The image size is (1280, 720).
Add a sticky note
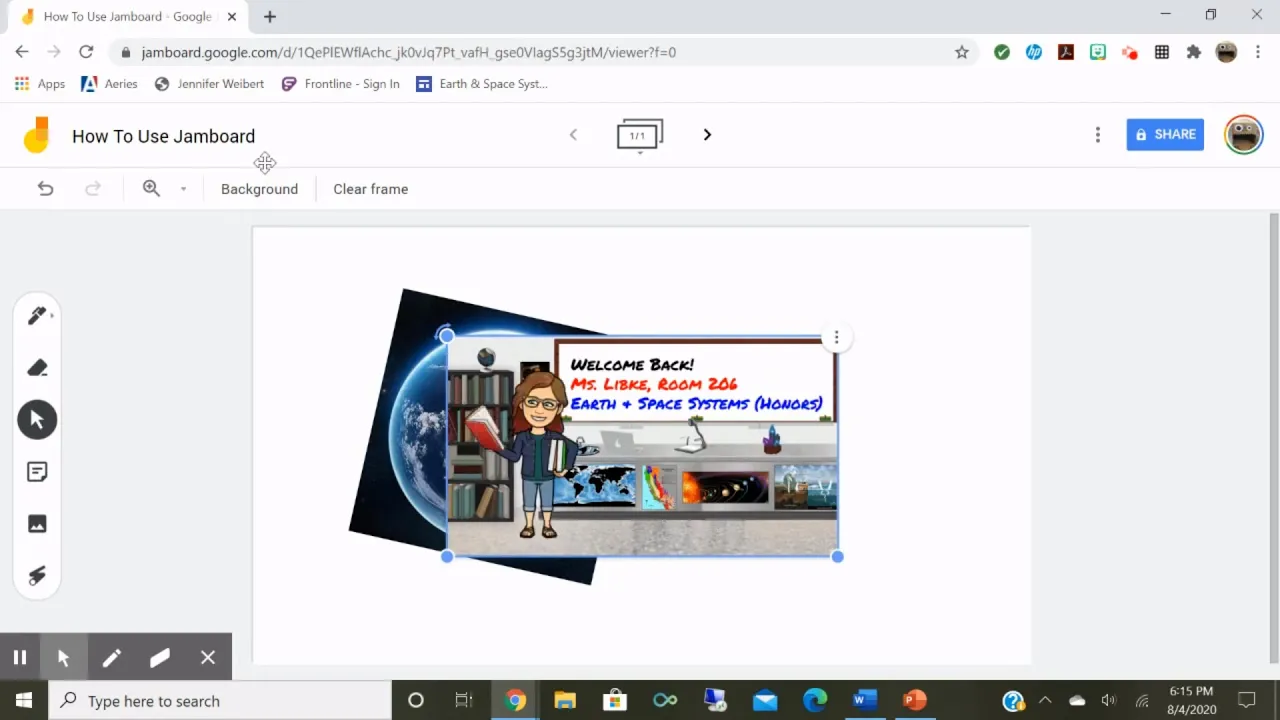(x=37, y=472)
